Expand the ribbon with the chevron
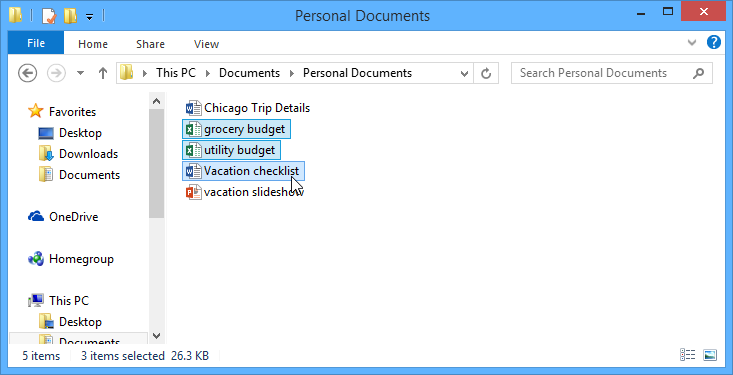Image resolution: width=733 pixels, height=375 pixels. pos(692,43)
